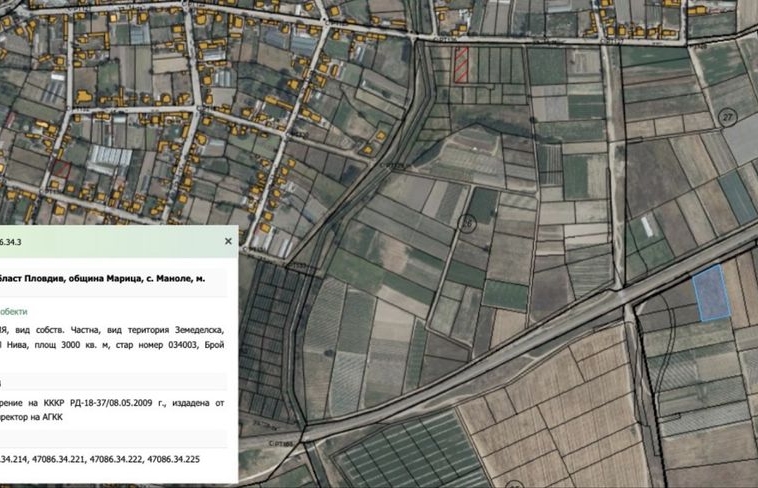Click the order text РД-18-37/08.05.2009

(x=111, y=402)
